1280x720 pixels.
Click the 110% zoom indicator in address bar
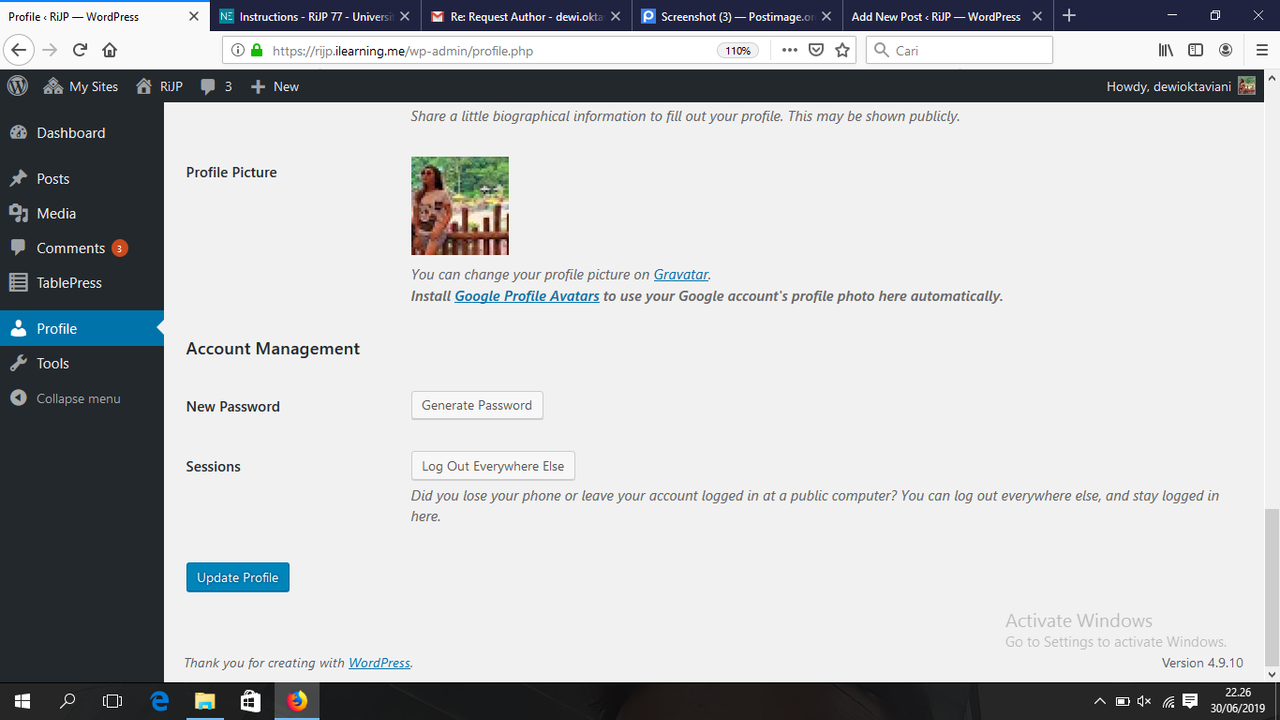(737, 49)
